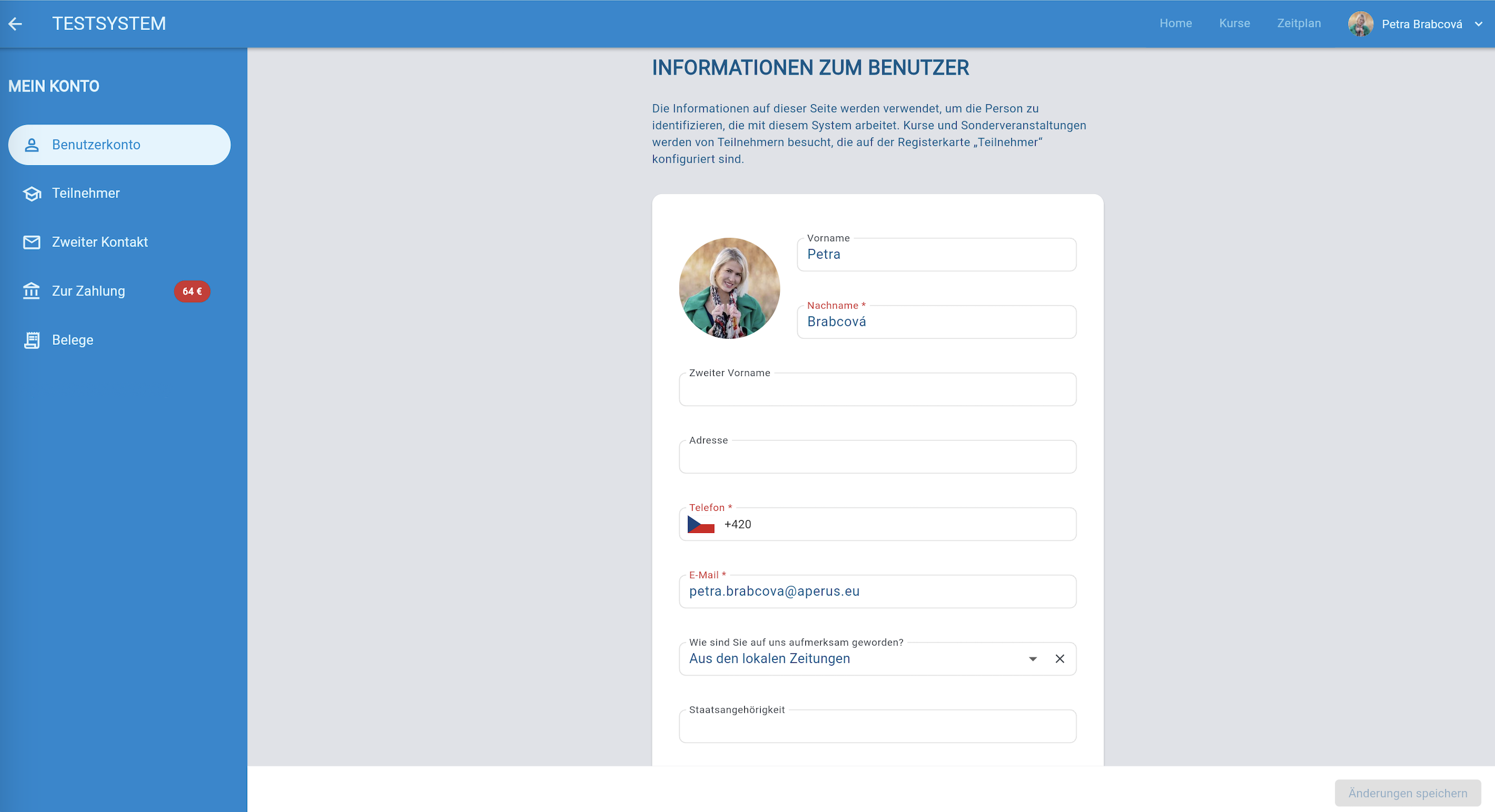This screenshot has width=1495, height=812.
Task: Expand the Petra Brabcová user menu chevron
Action: [x=1478, y=24]
